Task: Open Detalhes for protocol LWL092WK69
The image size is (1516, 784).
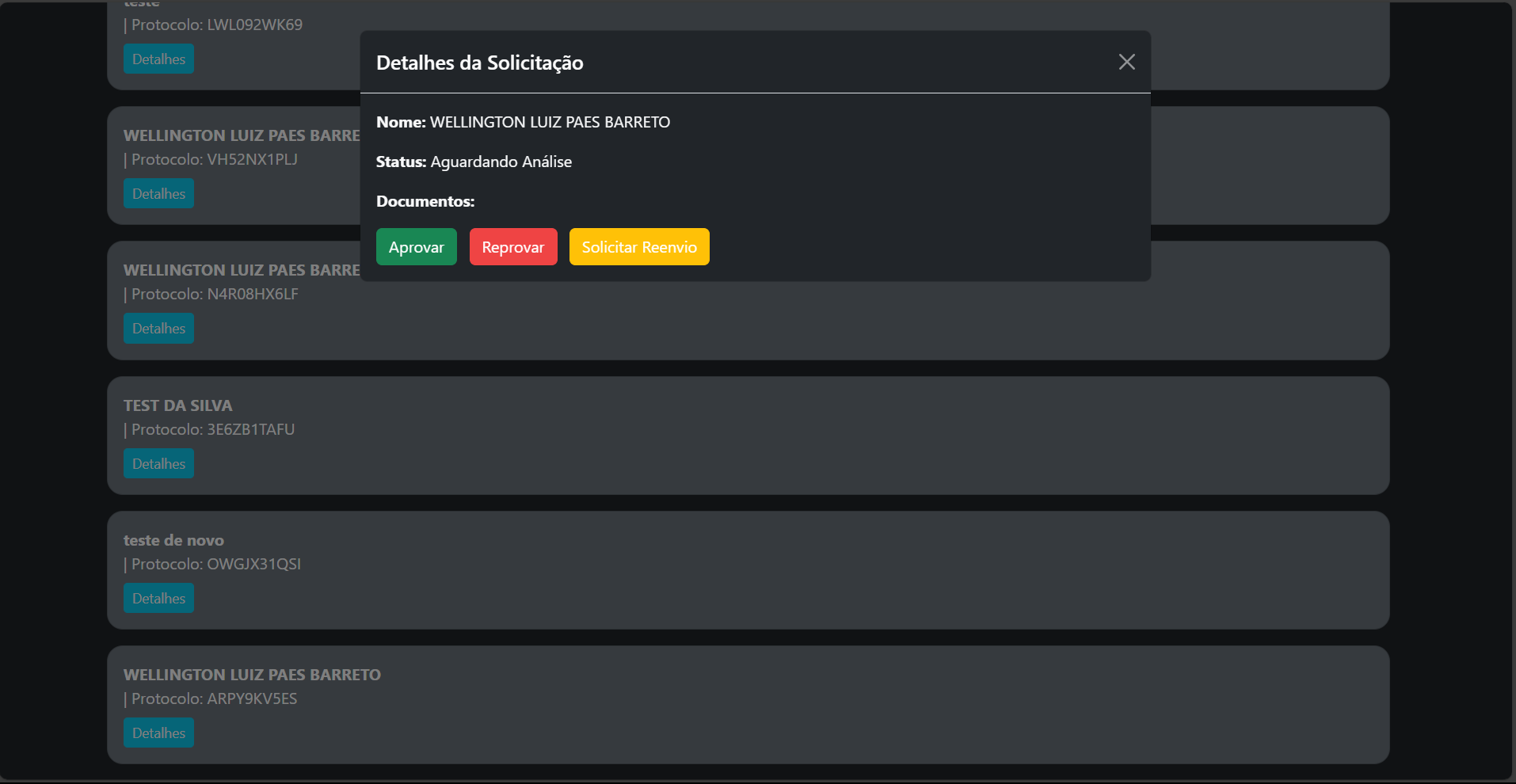Action: [x=158, y=59]
